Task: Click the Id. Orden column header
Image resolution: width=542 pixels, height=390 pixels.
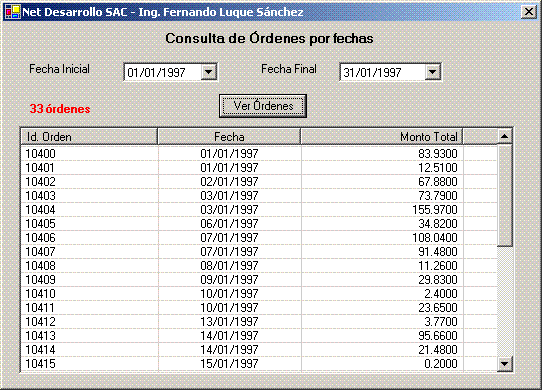Action: pyautogui.click(x=89, y=137)
